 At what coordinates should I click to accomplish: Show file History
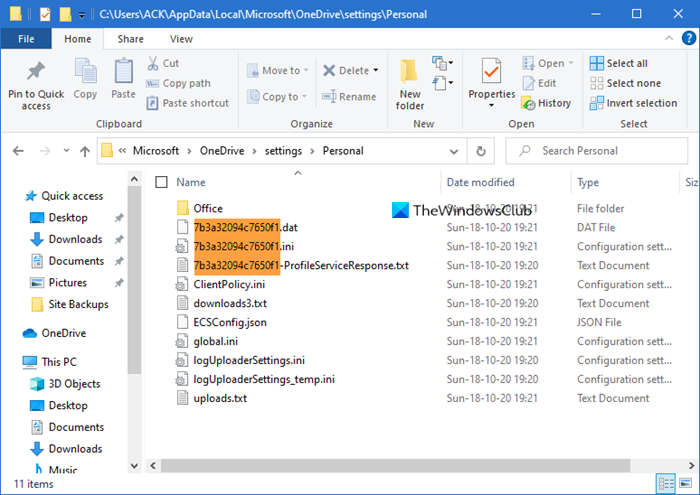[546, 103]
